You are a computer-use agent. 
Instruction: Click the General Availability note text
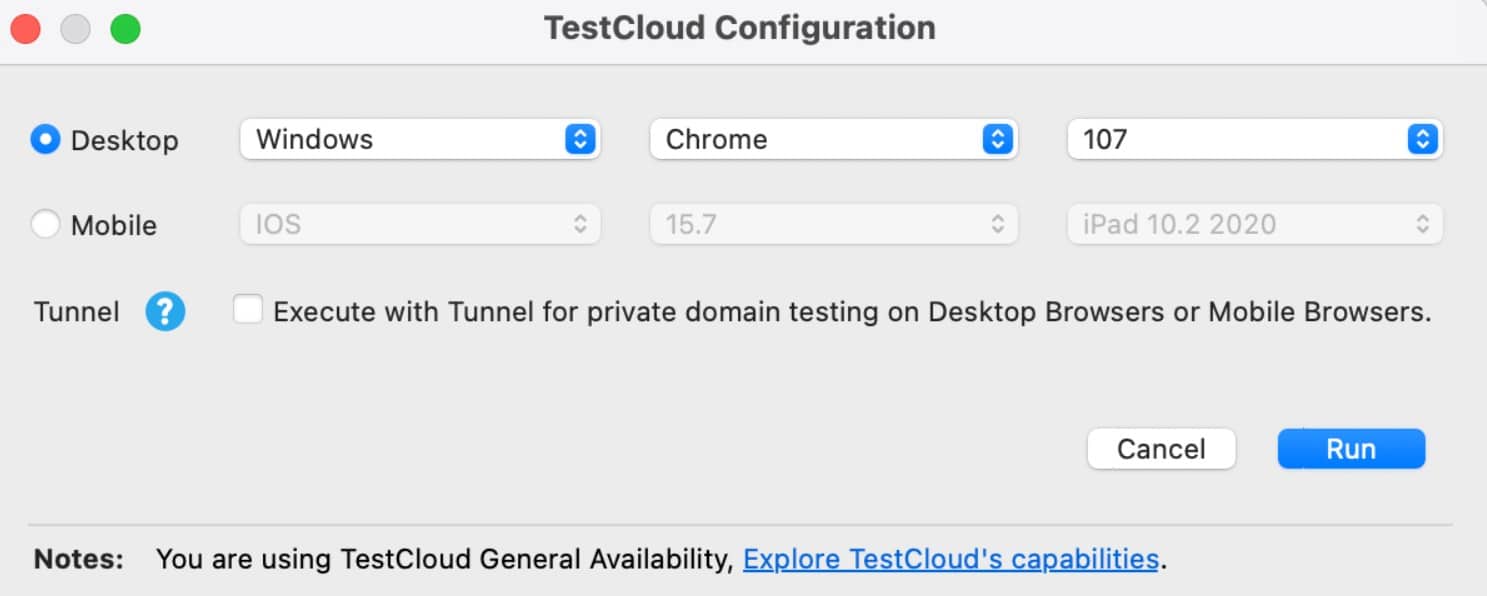tap(446, 558)
